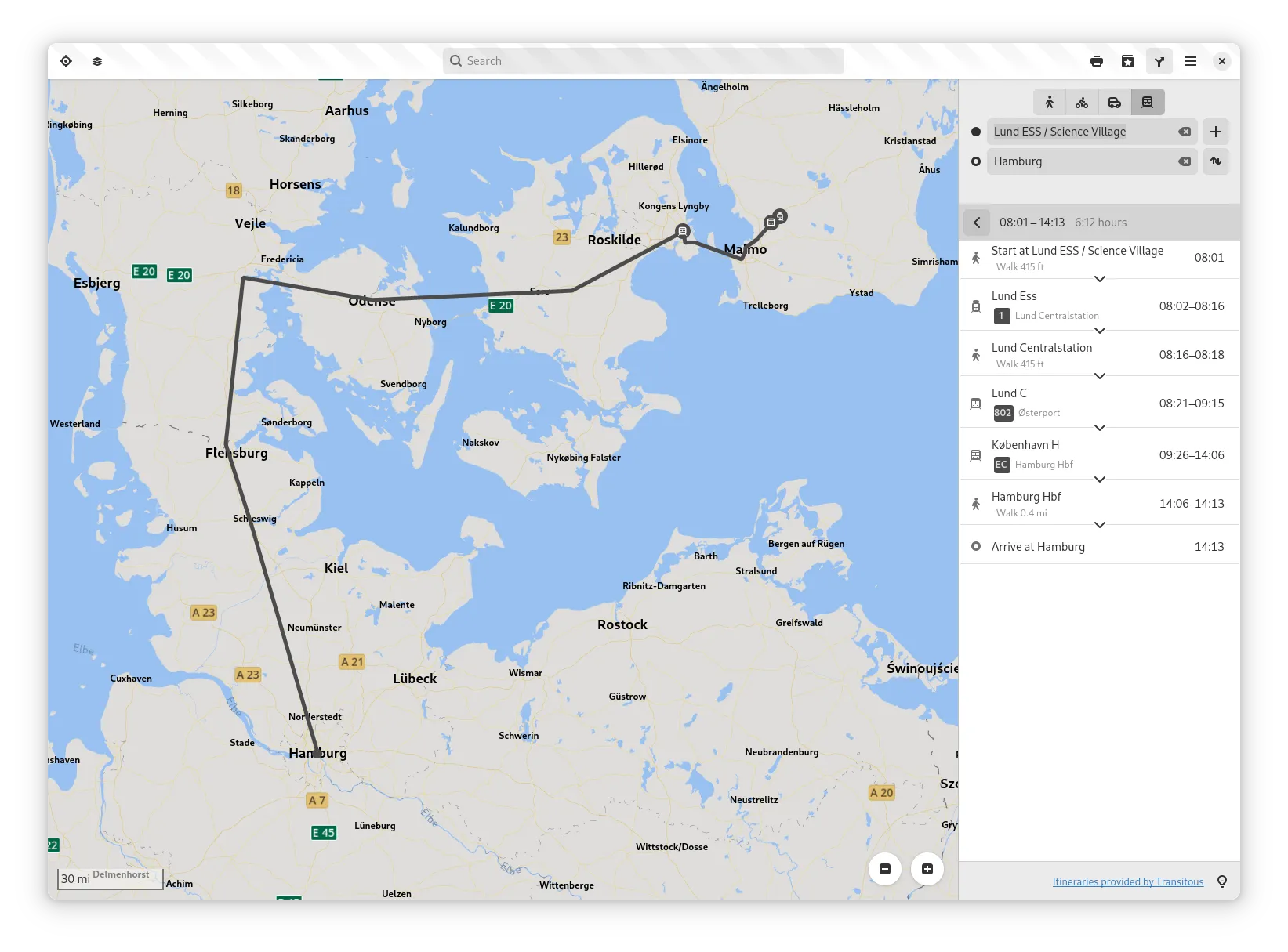Image resolution: width=1288 pixels, height=952 pixels.
Task: Click the Esbjerg label on map
Action: coord(97,283)
